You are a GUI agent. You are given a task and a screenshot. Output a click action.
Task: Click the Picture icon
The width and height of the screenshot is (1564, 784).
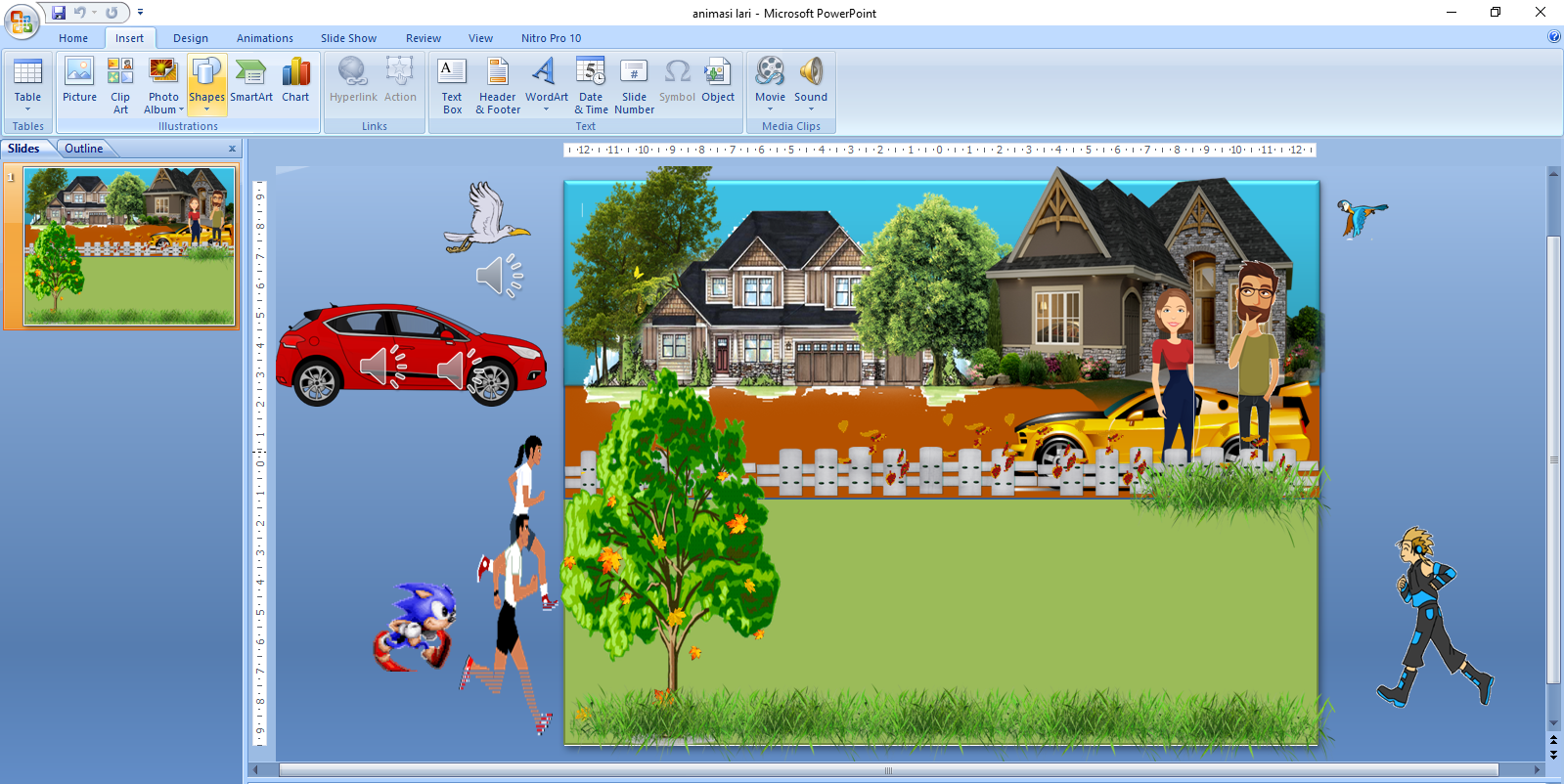[79, 79]
